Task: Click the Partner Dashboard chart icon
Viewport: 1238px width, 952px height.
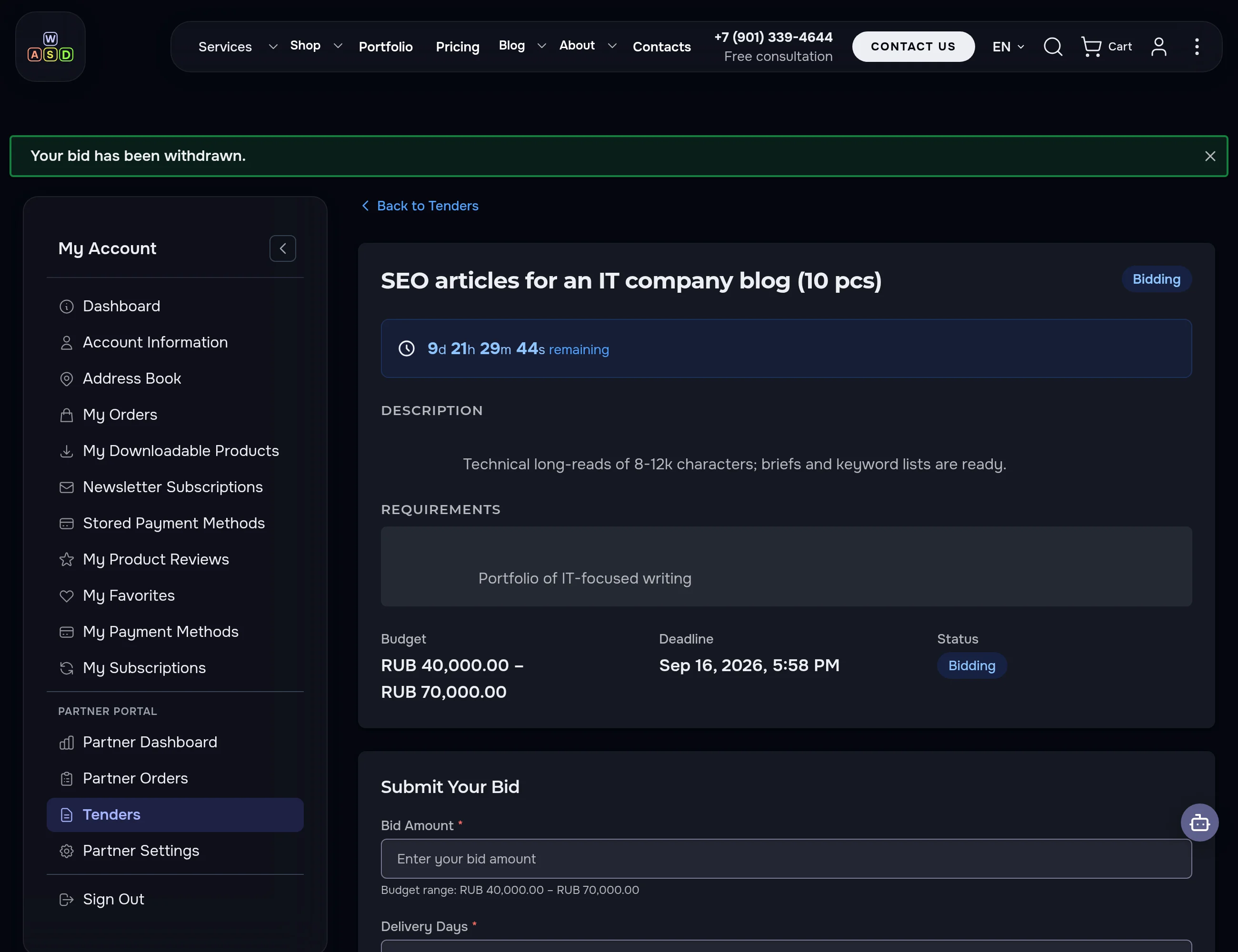Action: tap(66, 743)
